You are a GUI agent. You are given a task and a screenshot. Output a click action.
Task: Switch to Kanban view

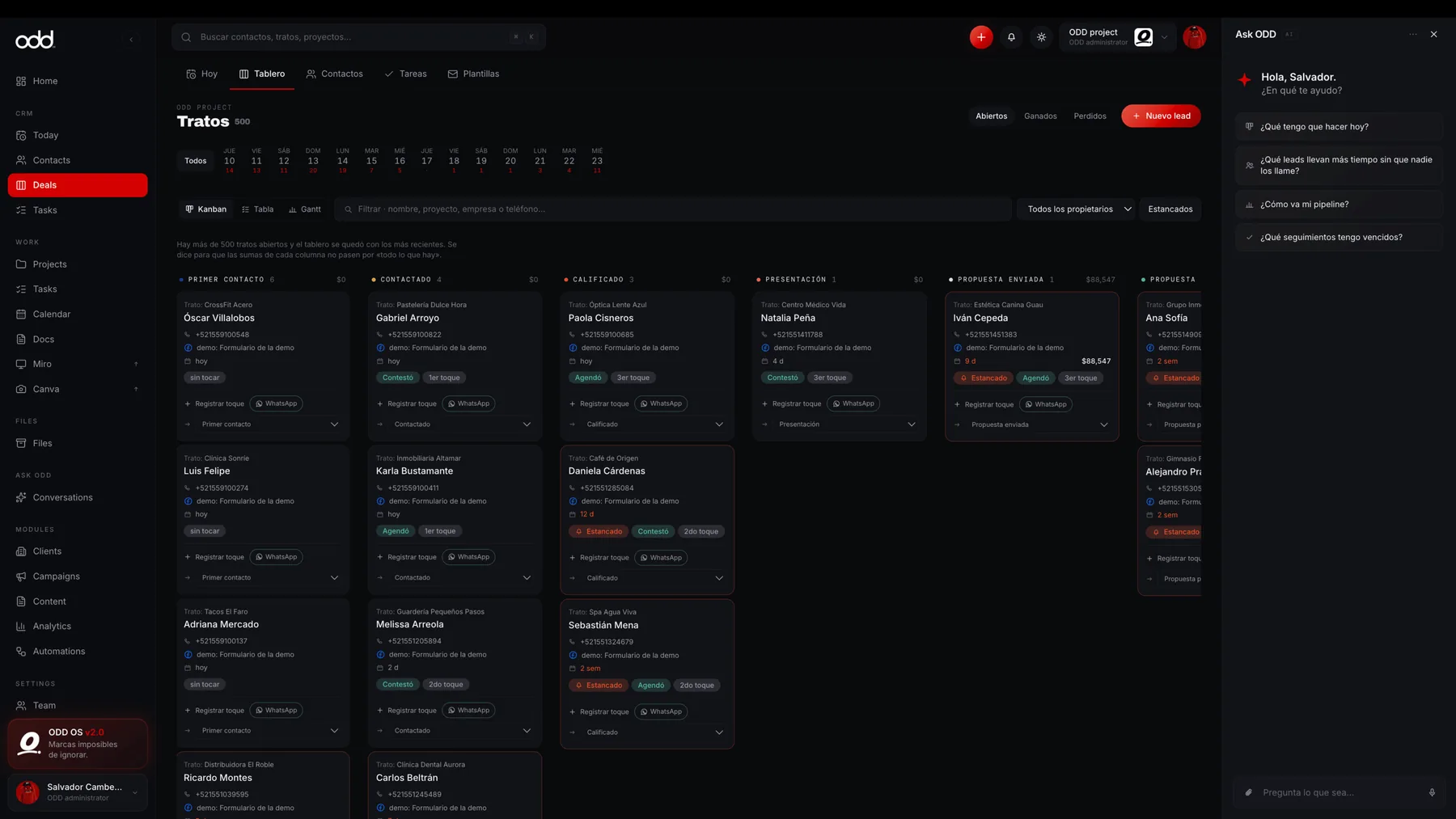coord(205,209)
